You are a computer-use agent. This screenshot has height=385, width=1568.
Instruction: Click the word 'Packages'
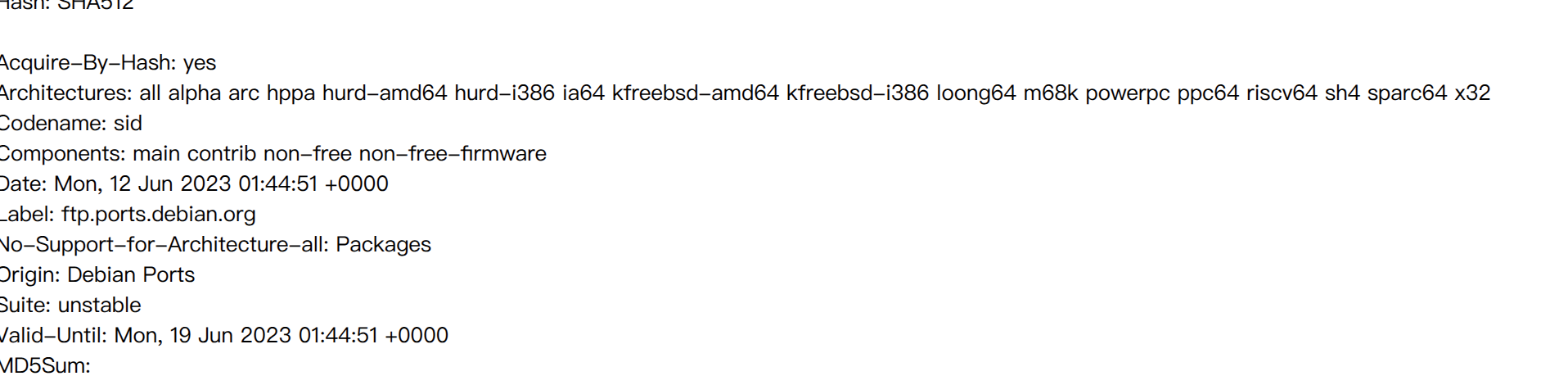click(x=383, y=245)
